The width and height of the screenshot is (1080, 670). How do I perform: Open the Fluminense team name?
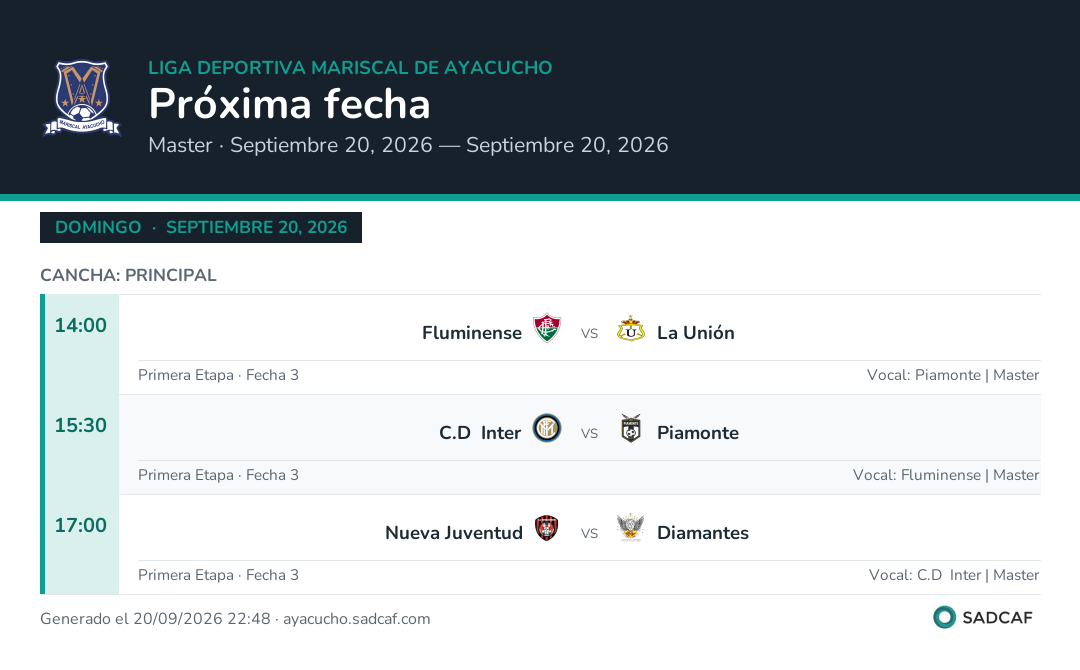[x=472, y=333]
